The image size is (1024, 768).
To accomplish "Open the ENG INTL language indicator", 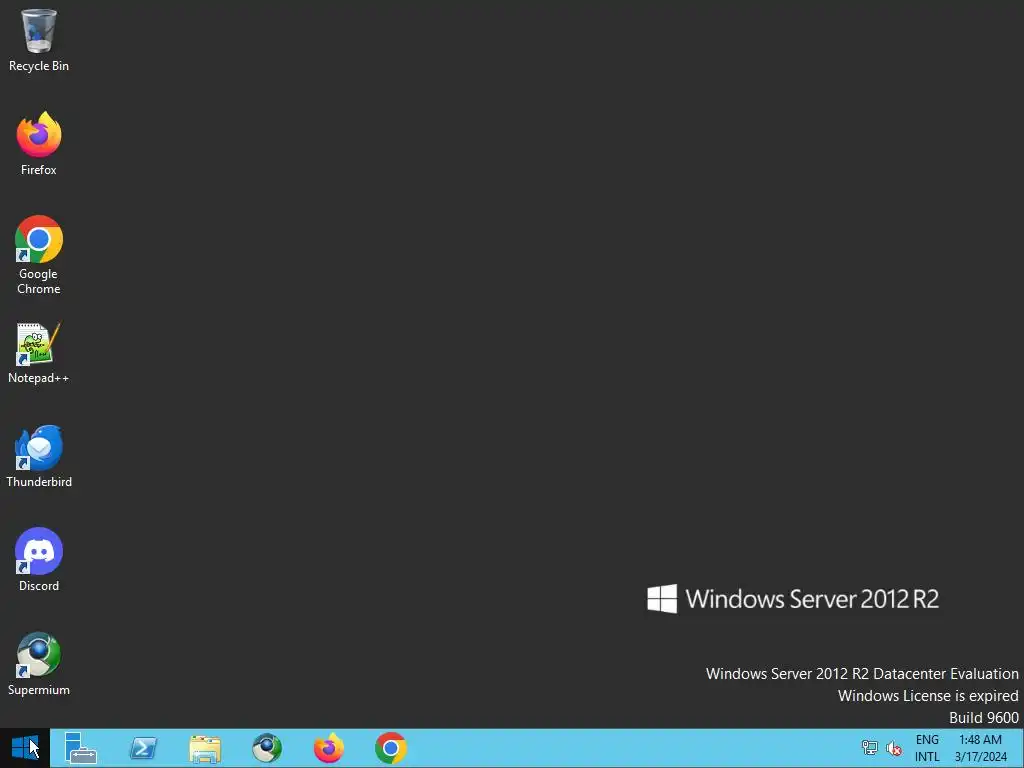I will 927,748.
